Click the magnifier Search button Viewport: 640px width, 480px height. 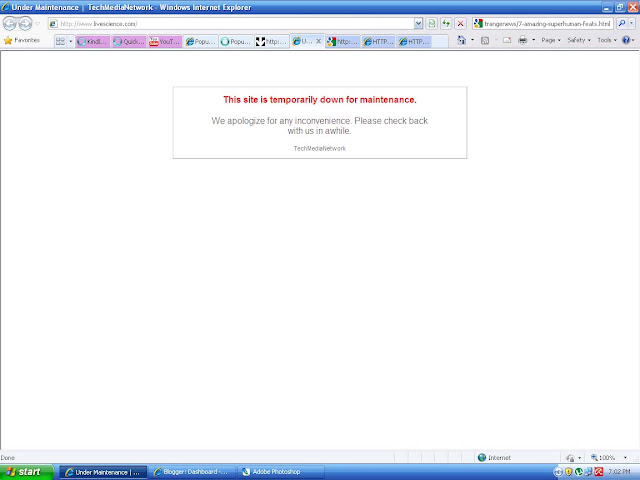(x=622, y=24)
